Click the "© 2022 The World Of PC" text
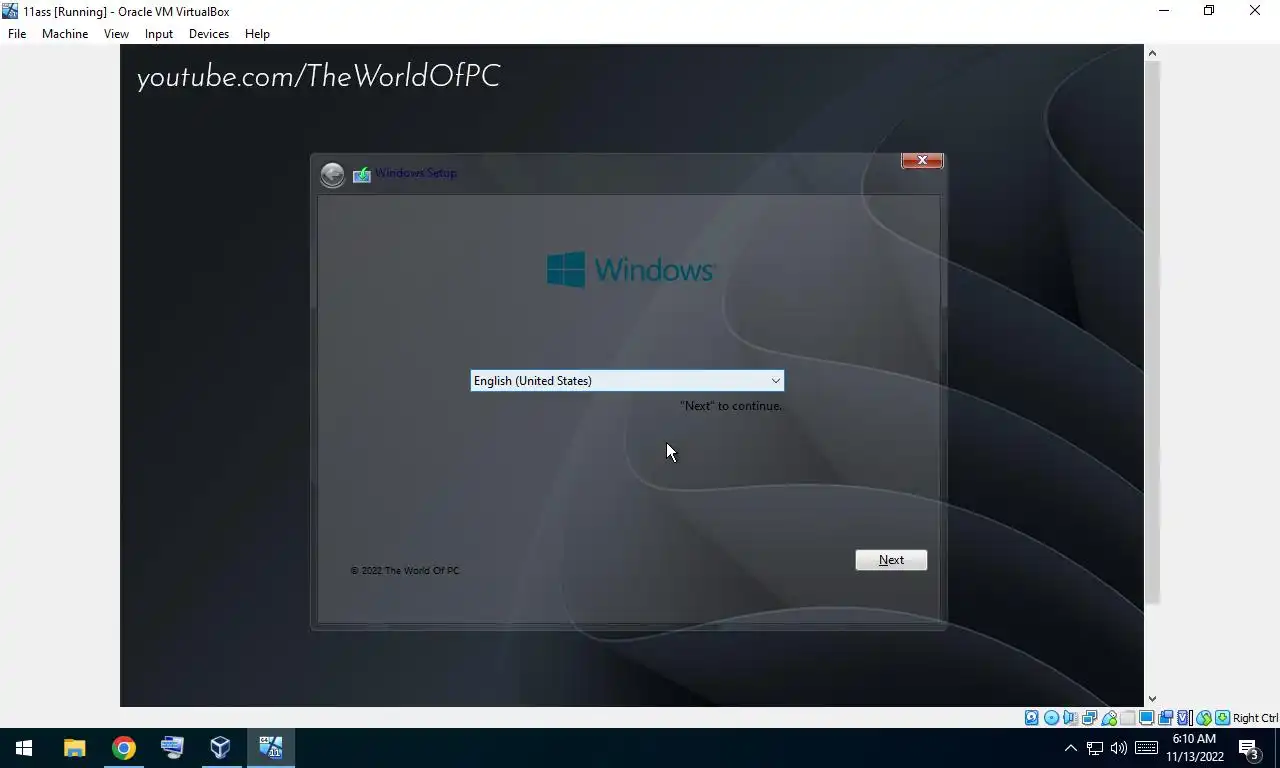 tap(405, 570)
